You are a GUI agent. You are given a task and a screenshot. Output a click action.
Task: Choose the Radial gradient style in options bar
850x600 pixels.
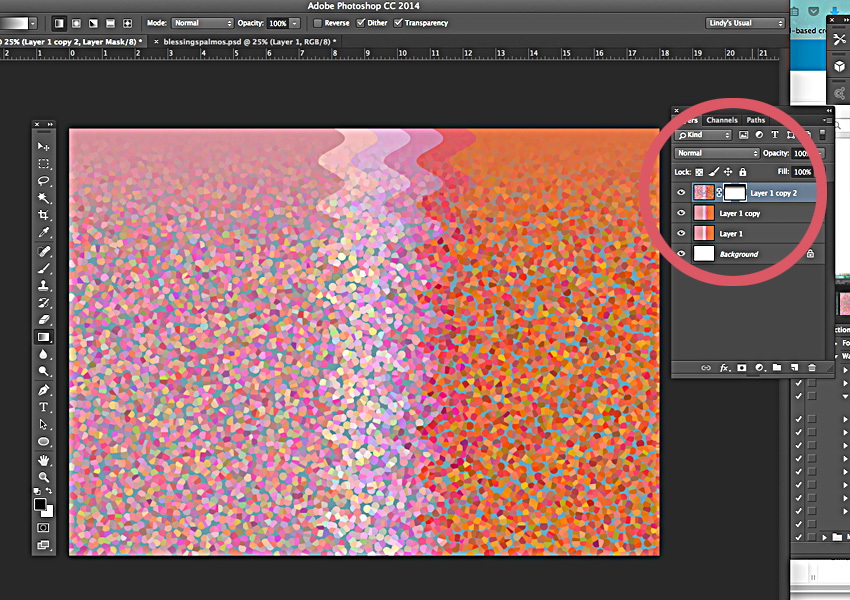tap(78, 22)
